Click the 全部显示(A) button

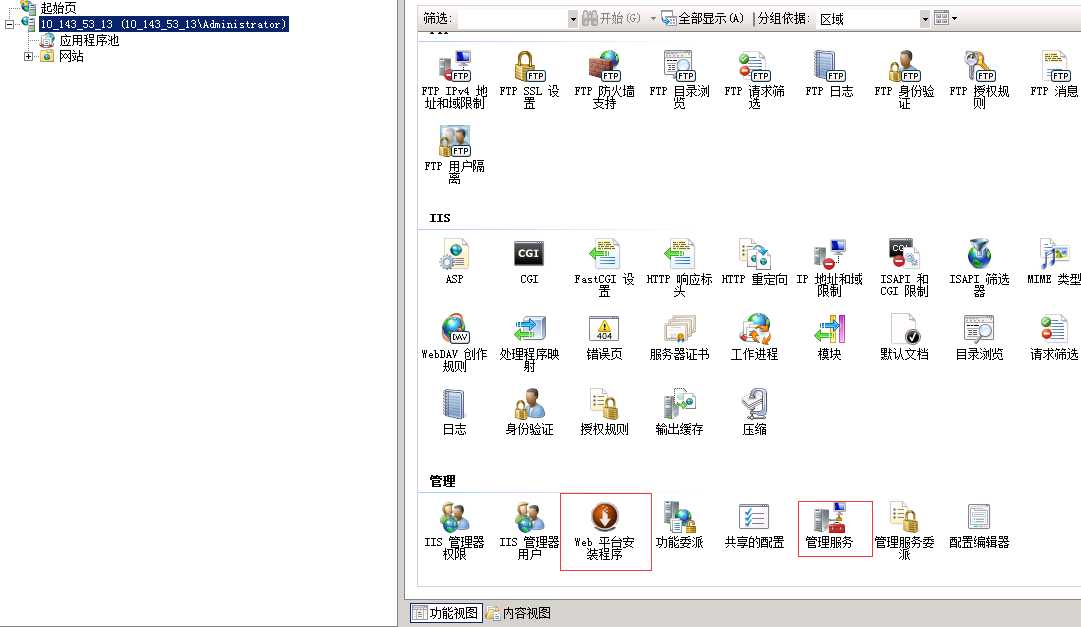click(x=703, y=19)
